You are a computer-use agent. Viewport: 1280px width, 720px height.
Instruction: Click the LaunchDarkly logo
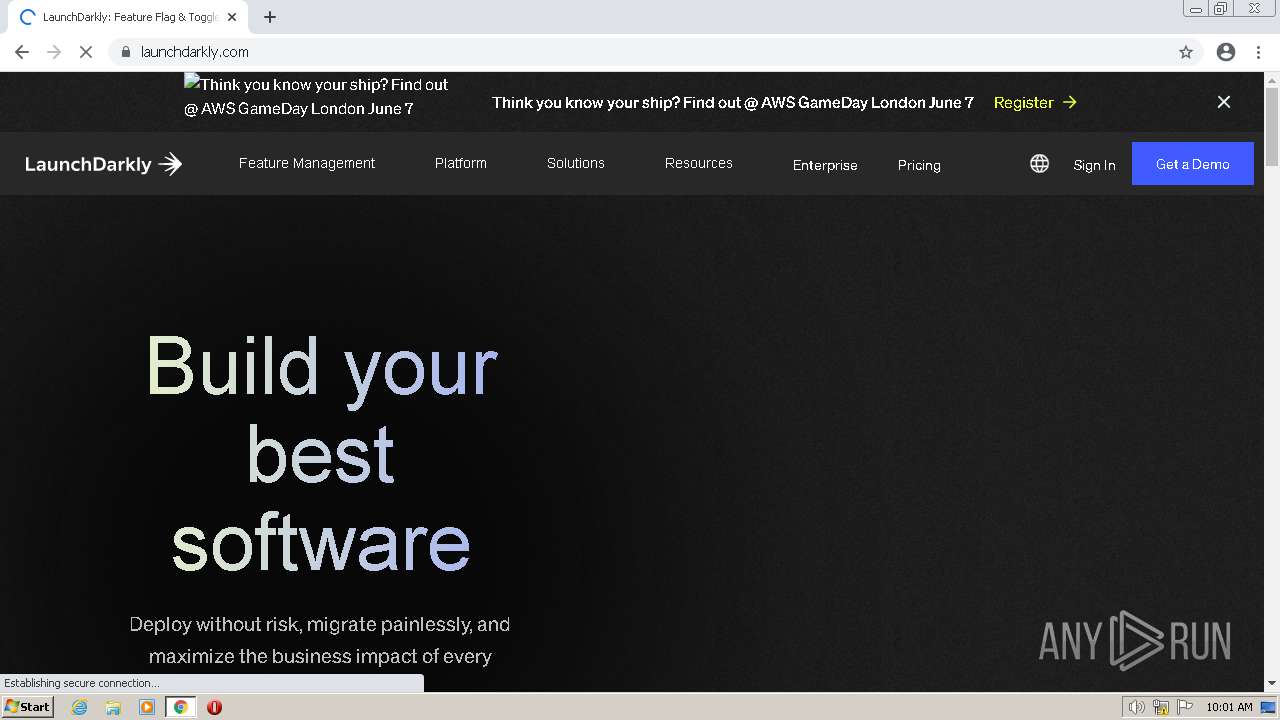[104, 164]
